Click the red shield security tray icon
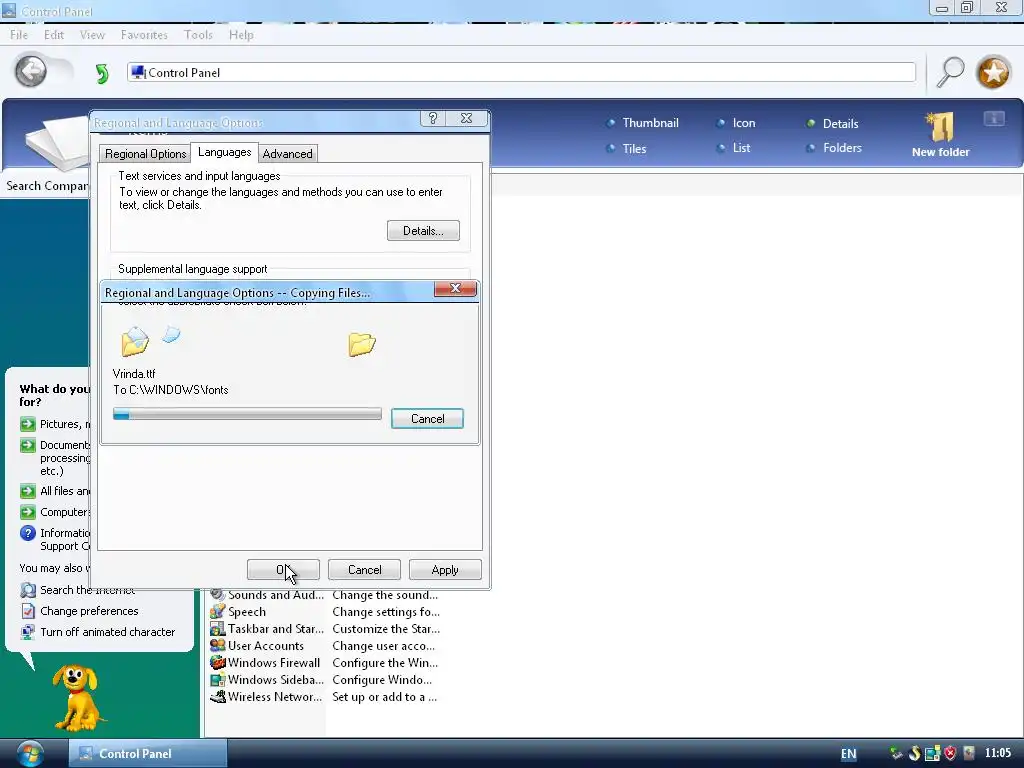Viewport: 1024px width, 768px height. click(950, 754)
